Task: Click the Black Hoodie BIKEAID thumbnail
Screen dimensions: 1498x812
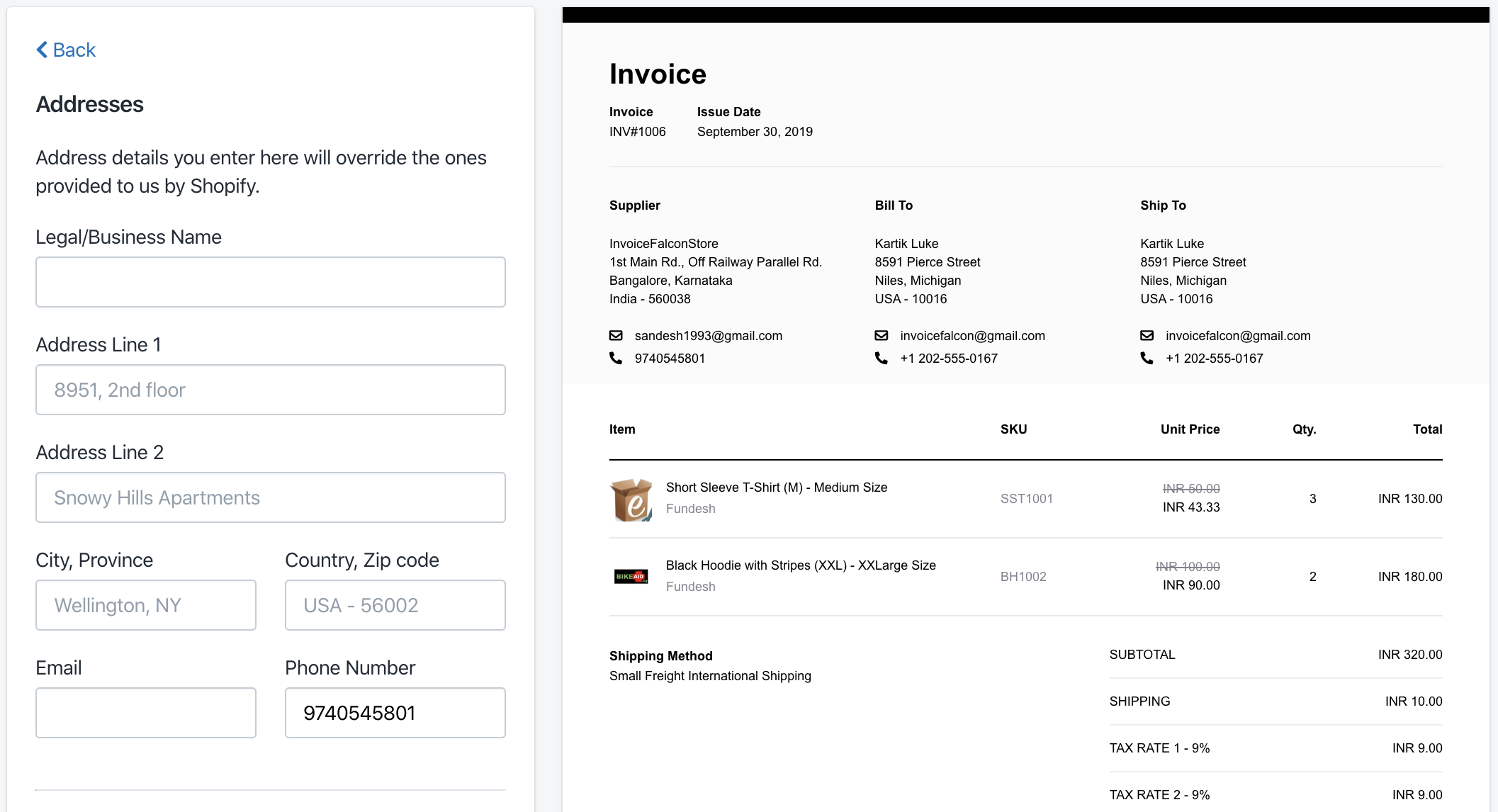Action: click(x=633, y=576)
